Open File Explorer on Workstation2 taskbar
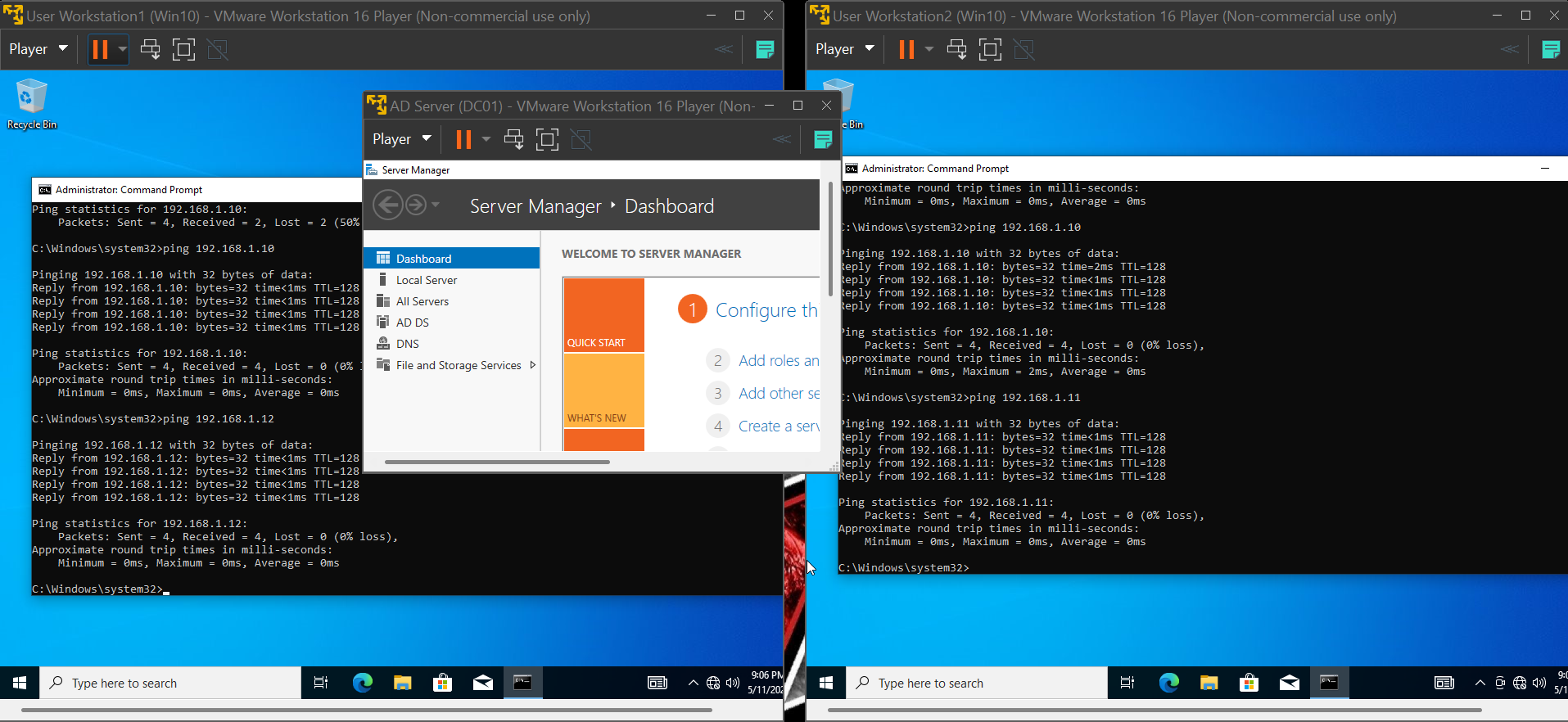1568x722 pixels. pos(1209,683)
